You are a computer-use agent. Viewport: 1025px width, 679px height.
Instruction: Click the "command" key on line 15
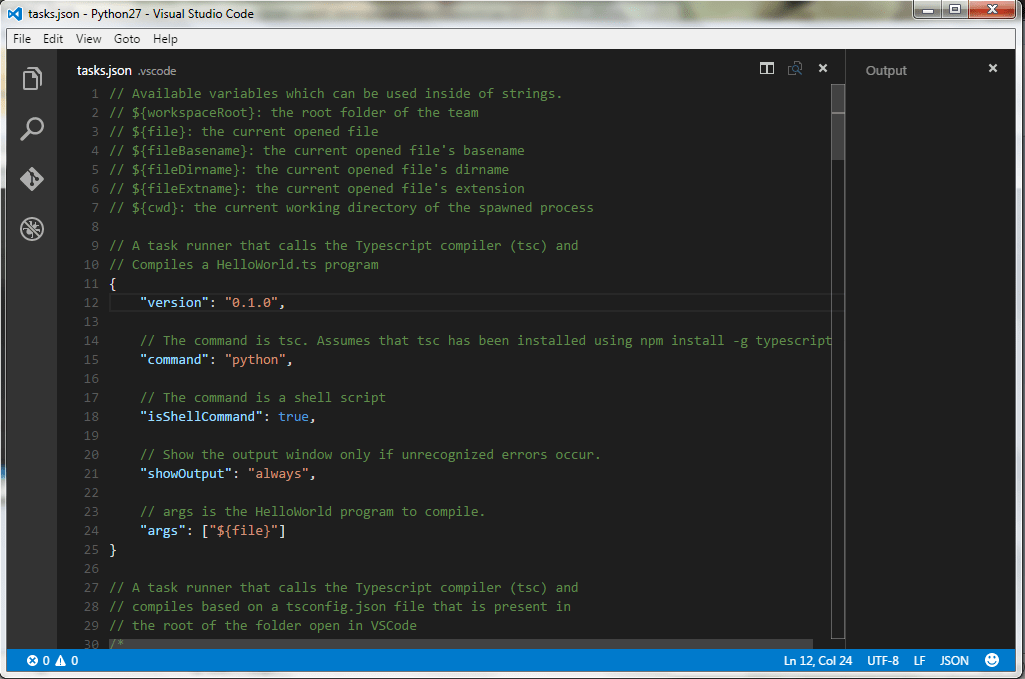coord(174,359)
